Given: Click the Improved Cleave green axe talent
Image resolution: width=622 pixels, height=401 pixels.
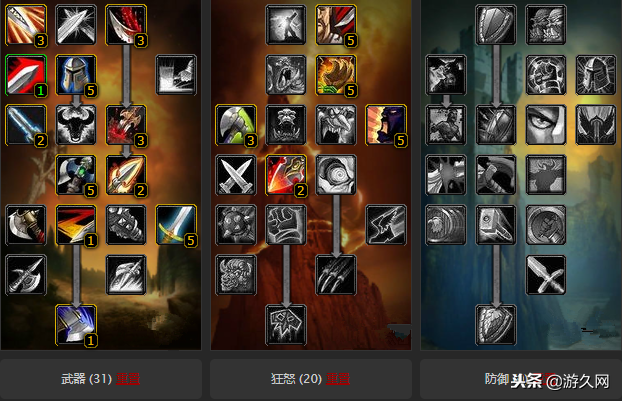Looking at the screenshot, I should pyautogui.click(x=236, y=125).
